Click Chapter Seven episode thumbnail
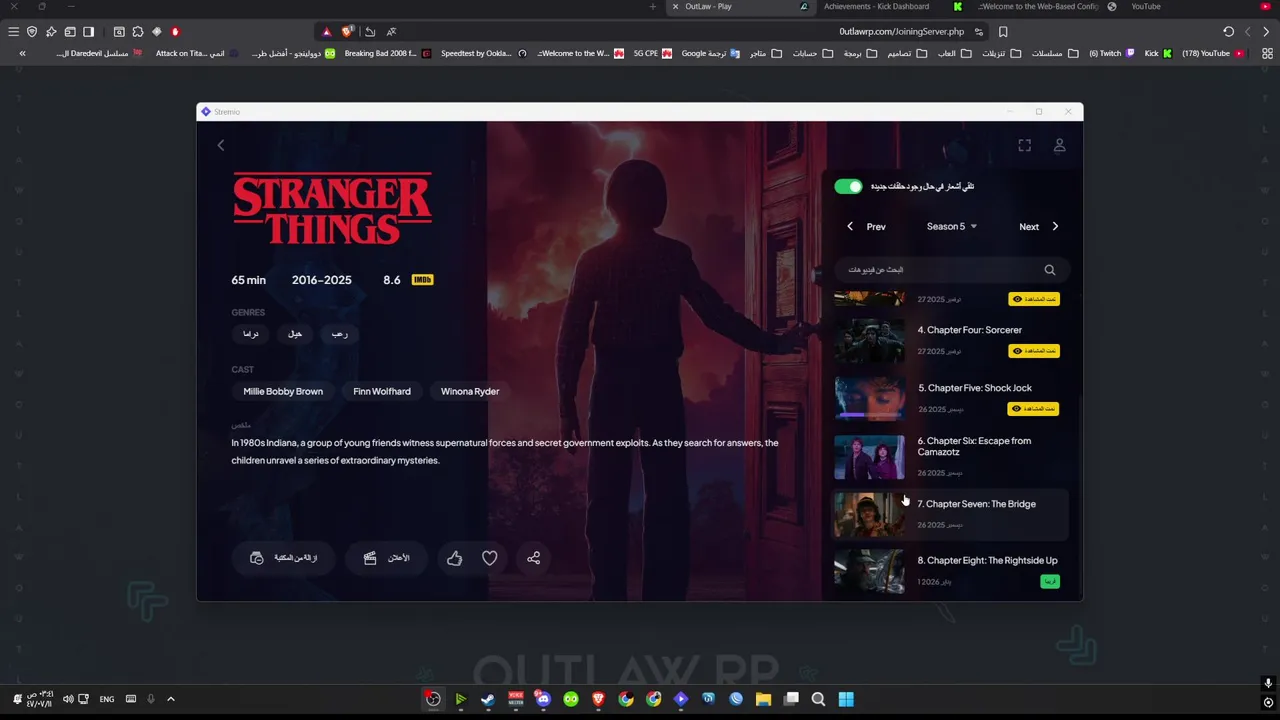This screenshot has width=1280, height=720. (x=869, y=515)
